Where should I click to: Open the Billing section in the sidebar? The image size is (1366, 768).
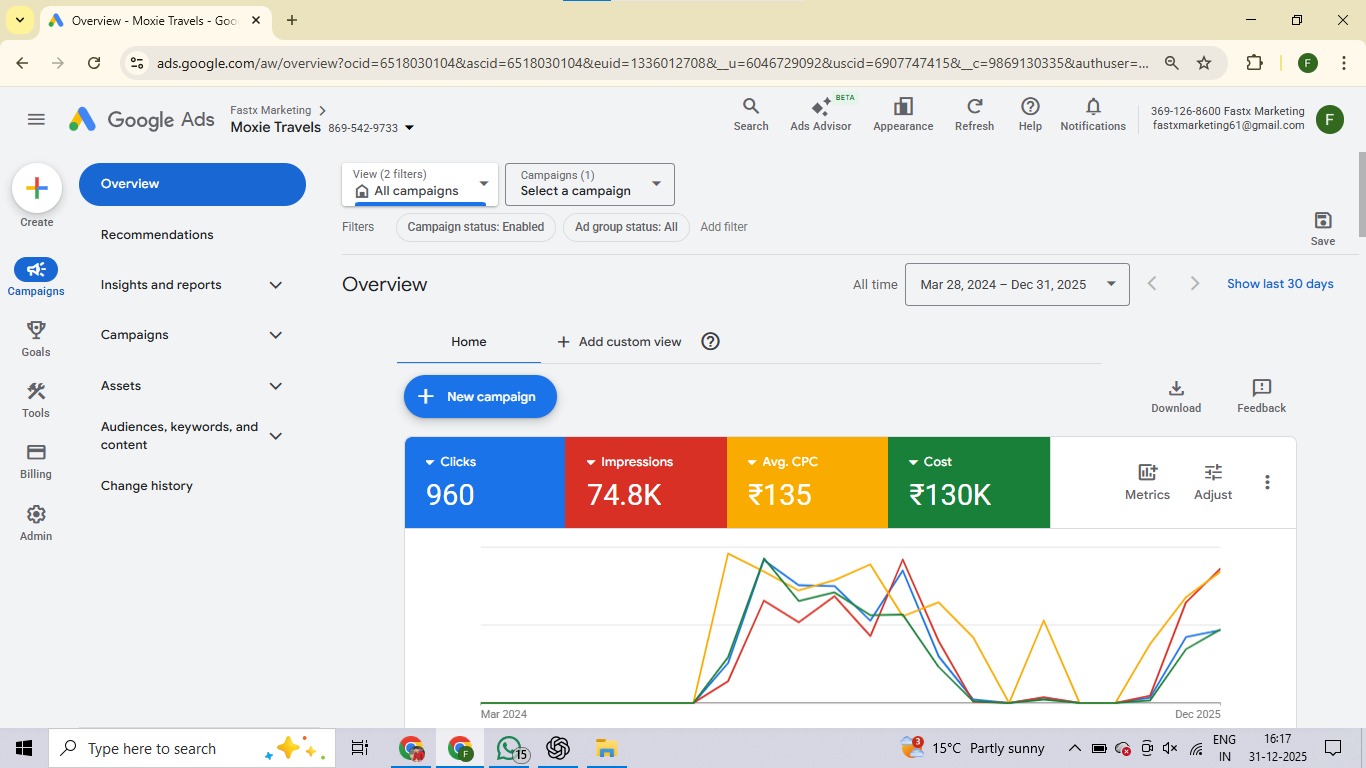click(x=35, y=462)
